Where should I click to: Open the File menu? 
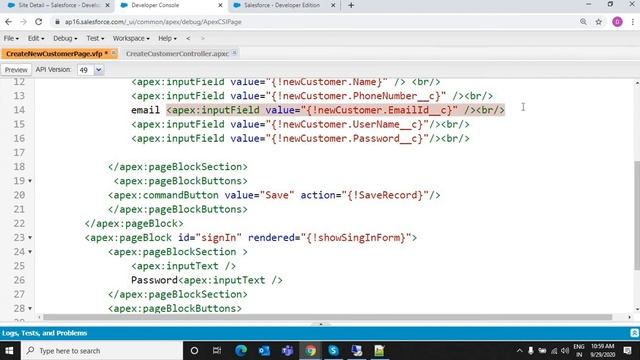click(x=11, y=38)
